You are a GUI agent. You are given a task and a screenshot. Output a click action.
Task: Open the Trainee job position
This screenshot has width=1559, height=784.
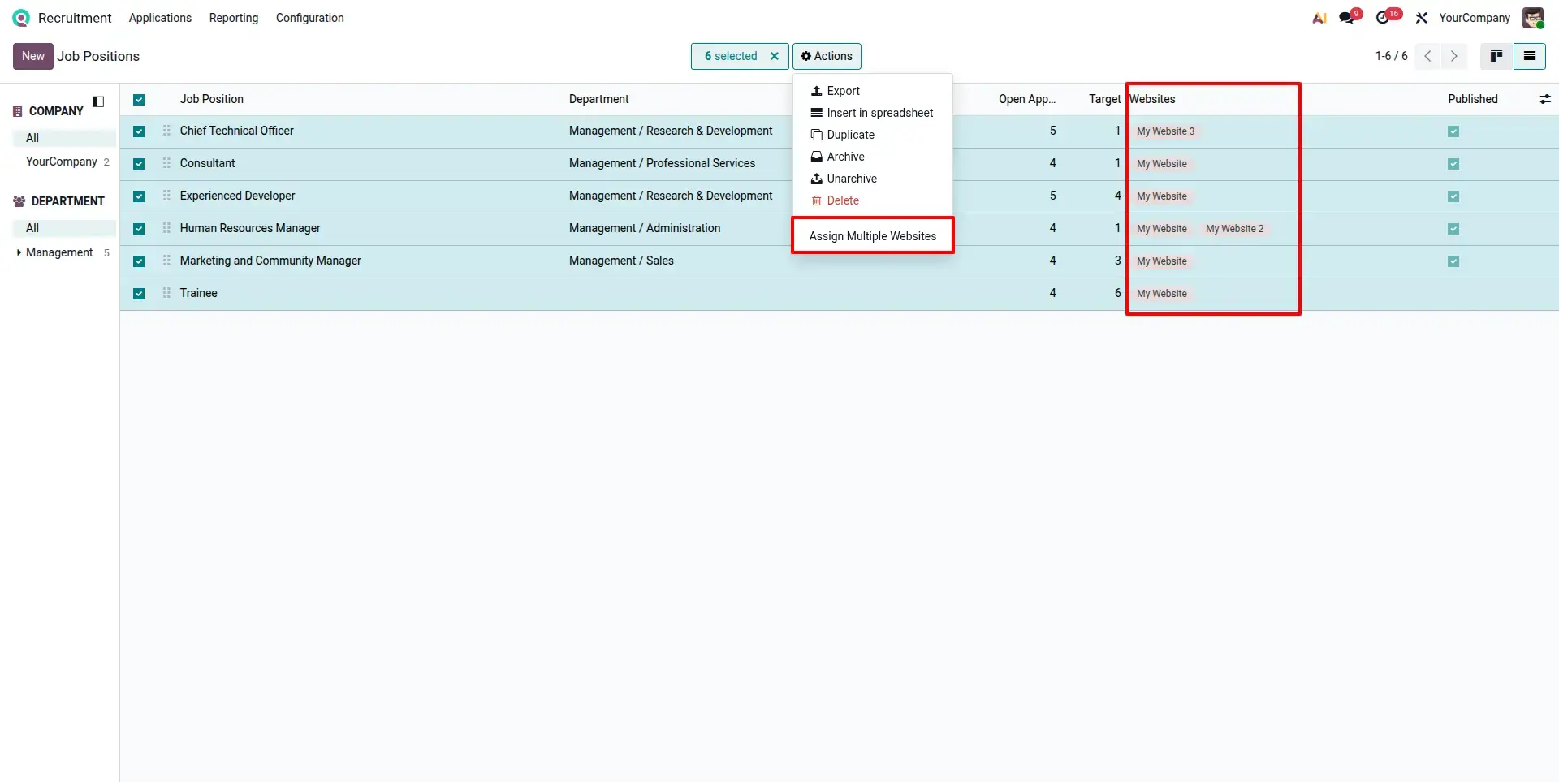click(x=199, y=293)
